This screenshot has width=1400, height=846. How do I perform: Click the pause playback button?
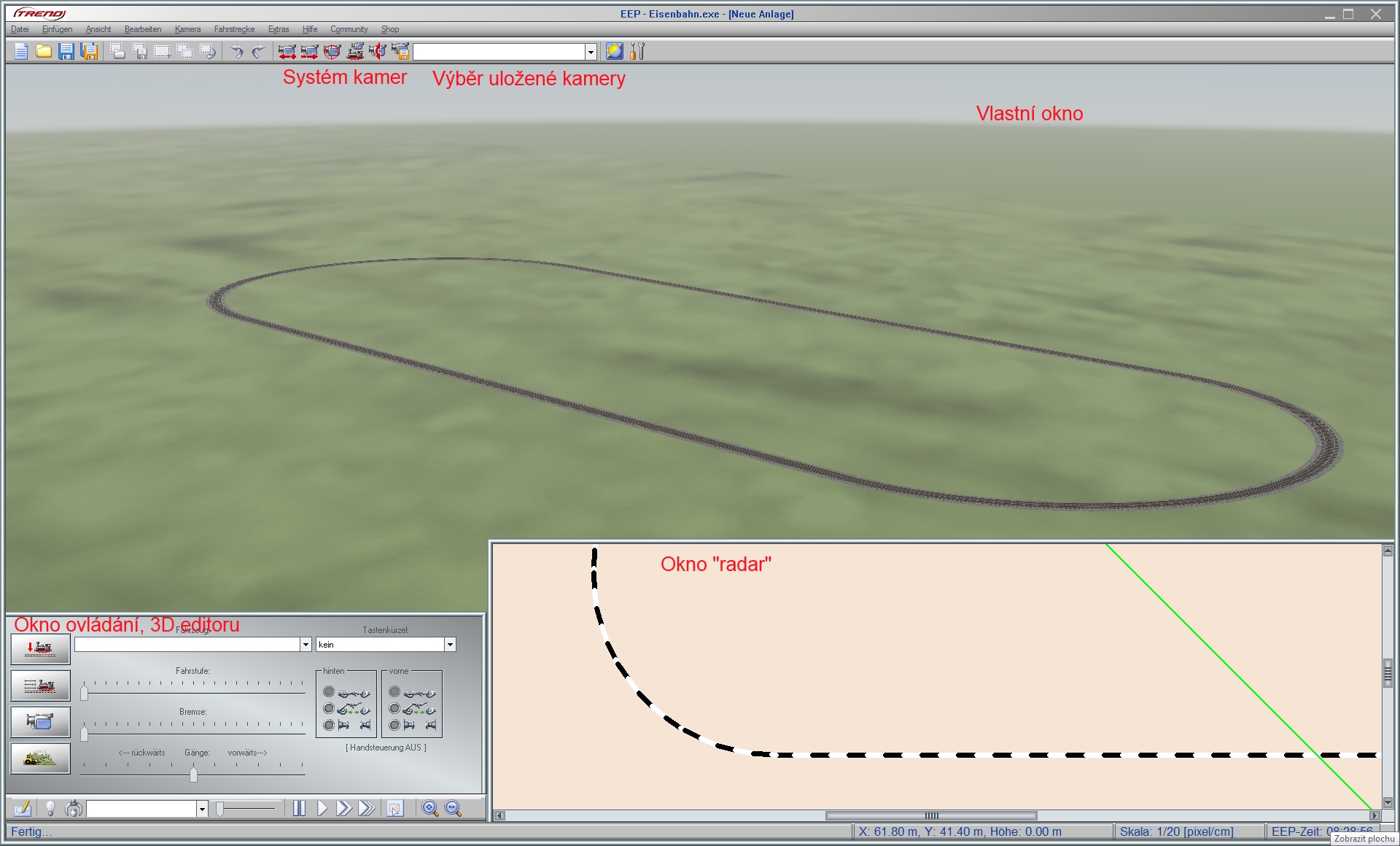pos(299,808)
